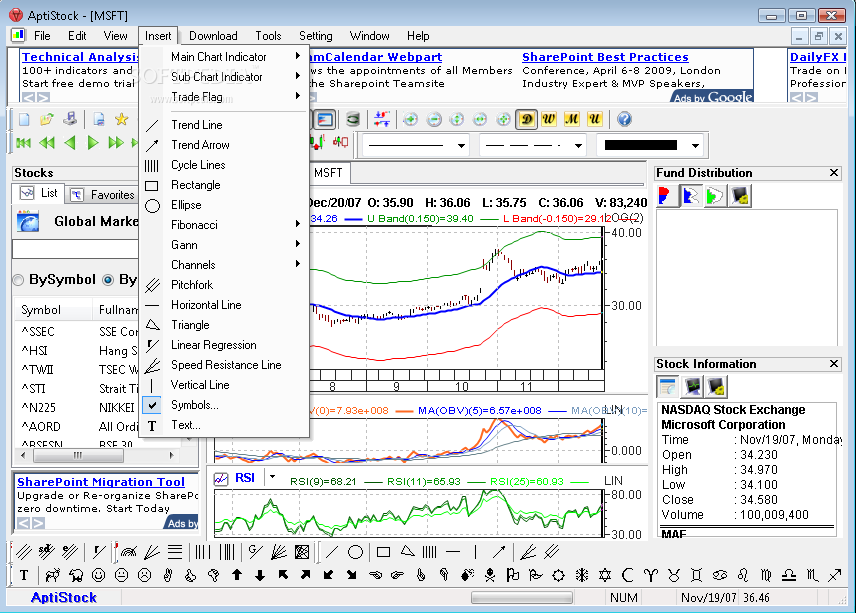Click the blue help question mark icon
The width and height of the screenshot is (856, 613).
(624, 119)
